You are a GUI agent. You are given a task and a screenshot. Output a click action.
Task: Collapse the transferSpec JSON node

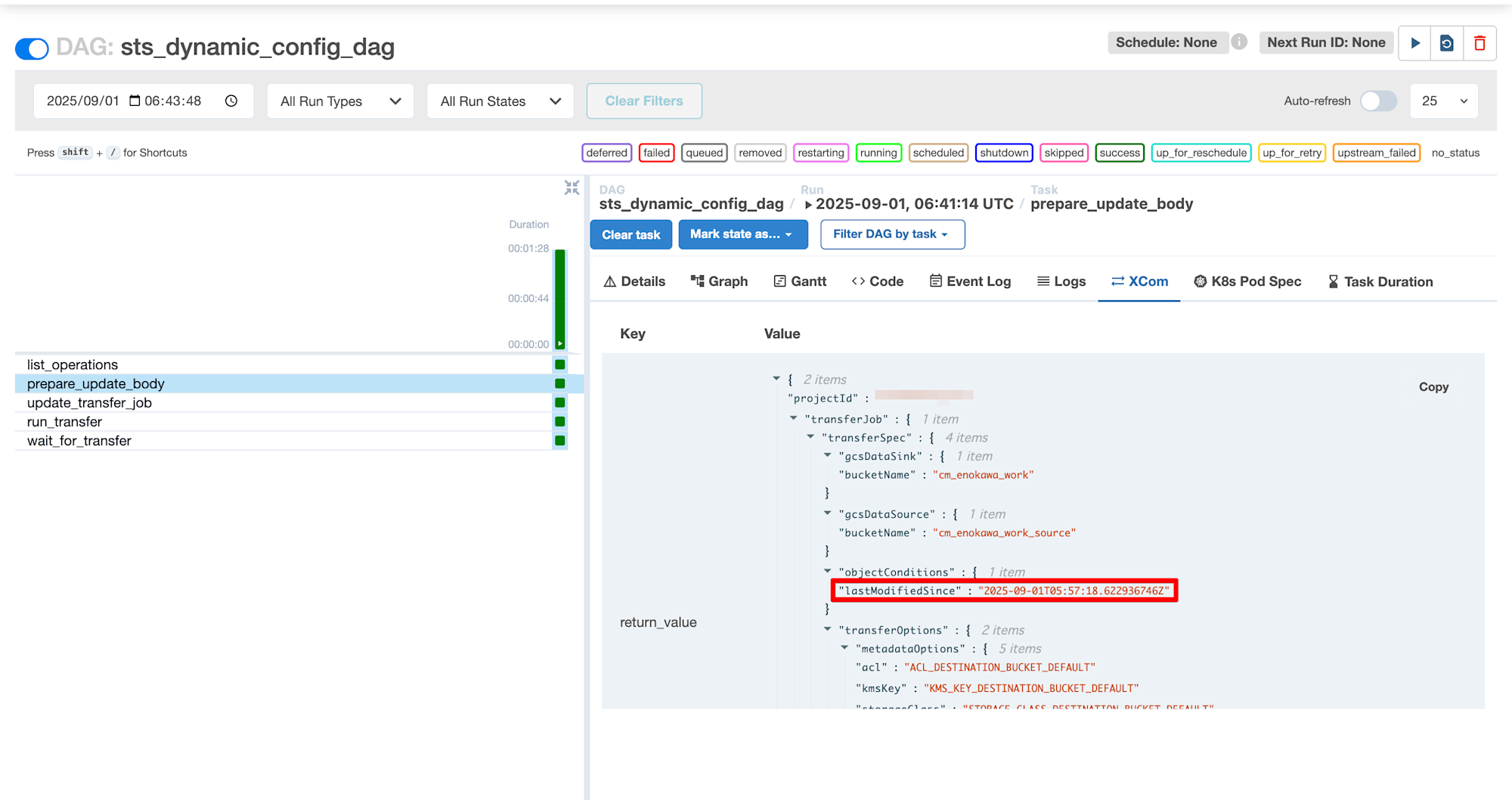click(x=810, y=436)
